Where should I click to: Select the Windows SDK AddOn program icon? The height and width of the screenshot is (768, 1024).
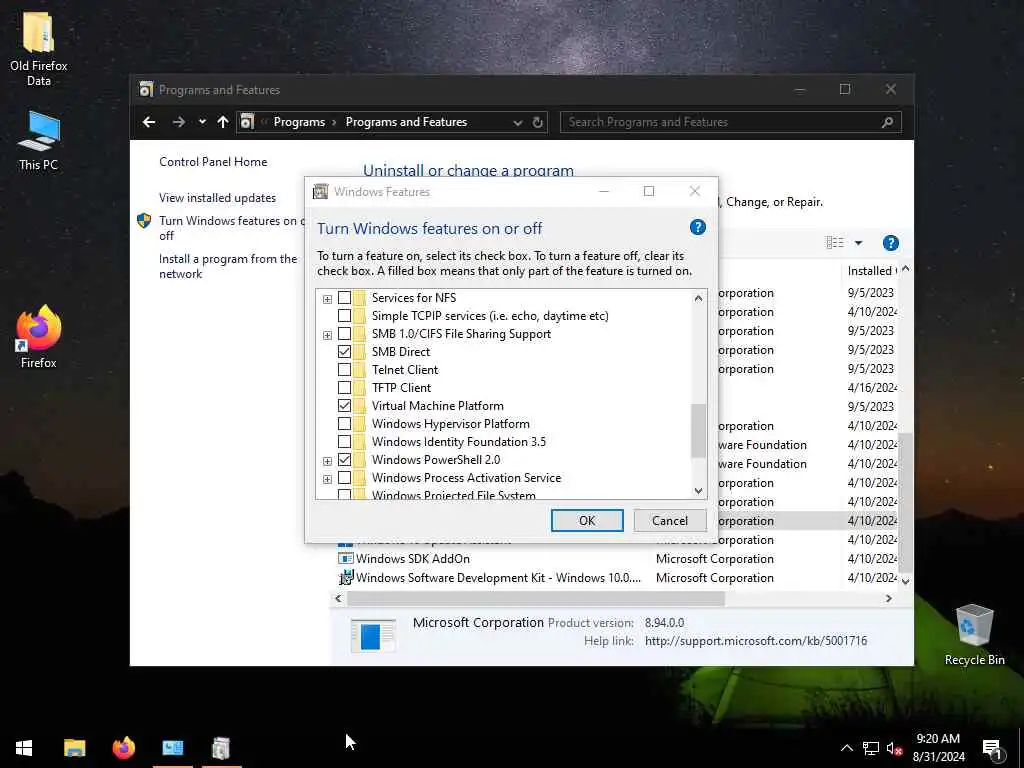tap(345, 558)
